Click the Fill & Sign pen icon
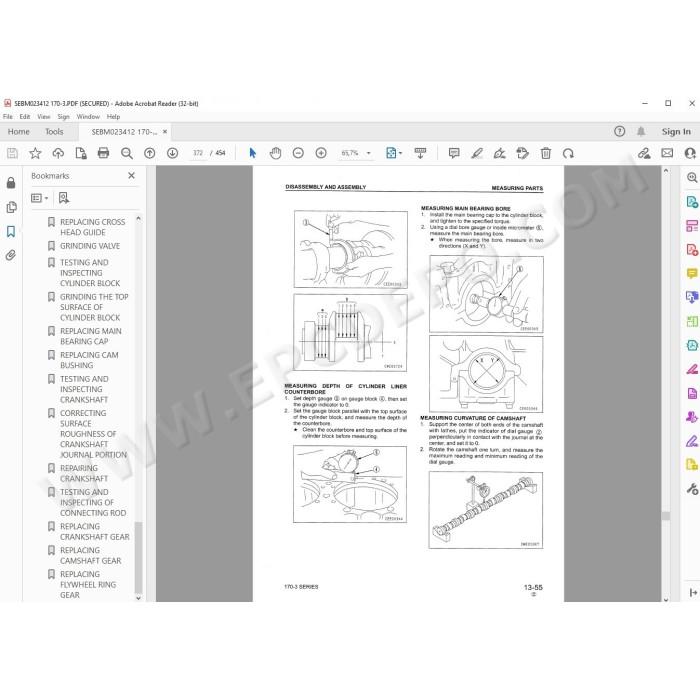Viewport: 700px width, 700px height. pos(500,154)
